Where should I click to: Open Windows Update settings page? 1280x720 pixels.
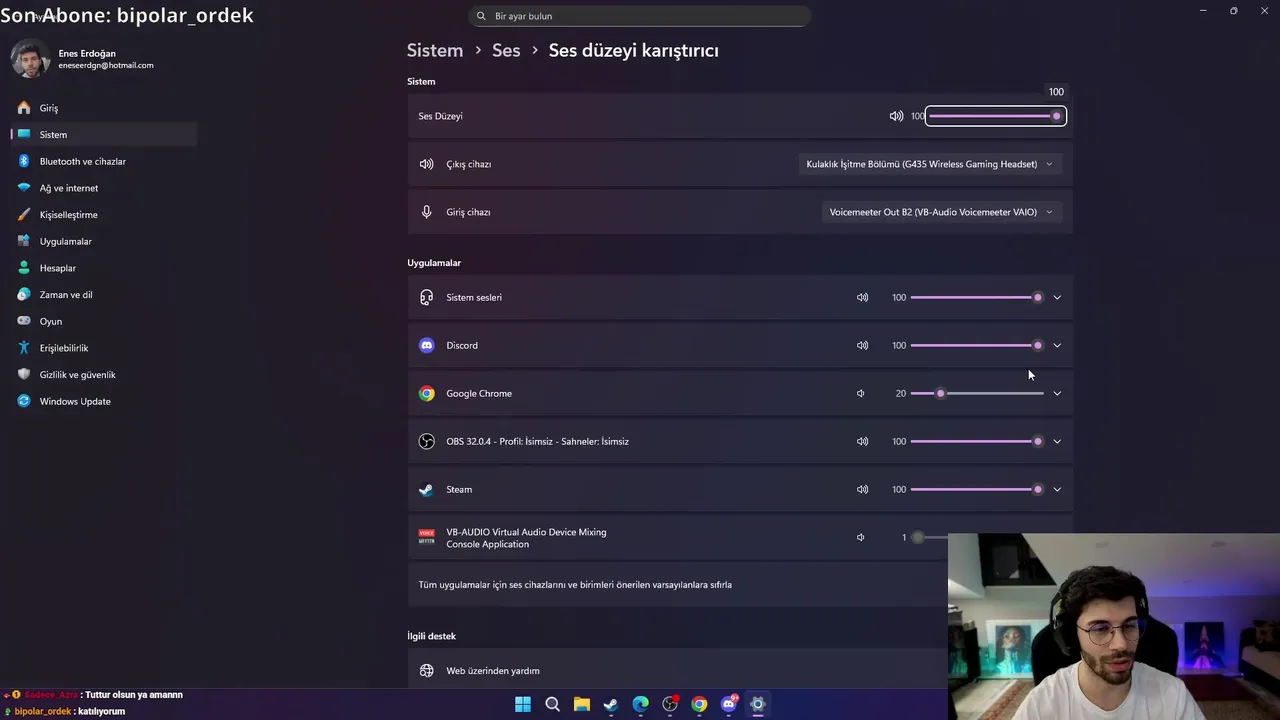[104, 401]
